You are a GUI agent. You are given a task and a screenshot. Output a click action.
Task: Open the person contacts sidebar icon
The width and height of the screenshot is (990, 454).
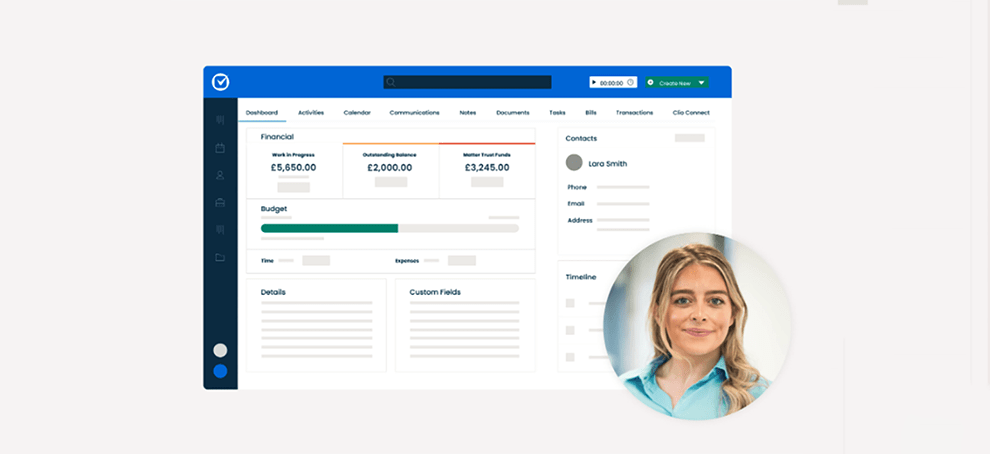point(220,176)
